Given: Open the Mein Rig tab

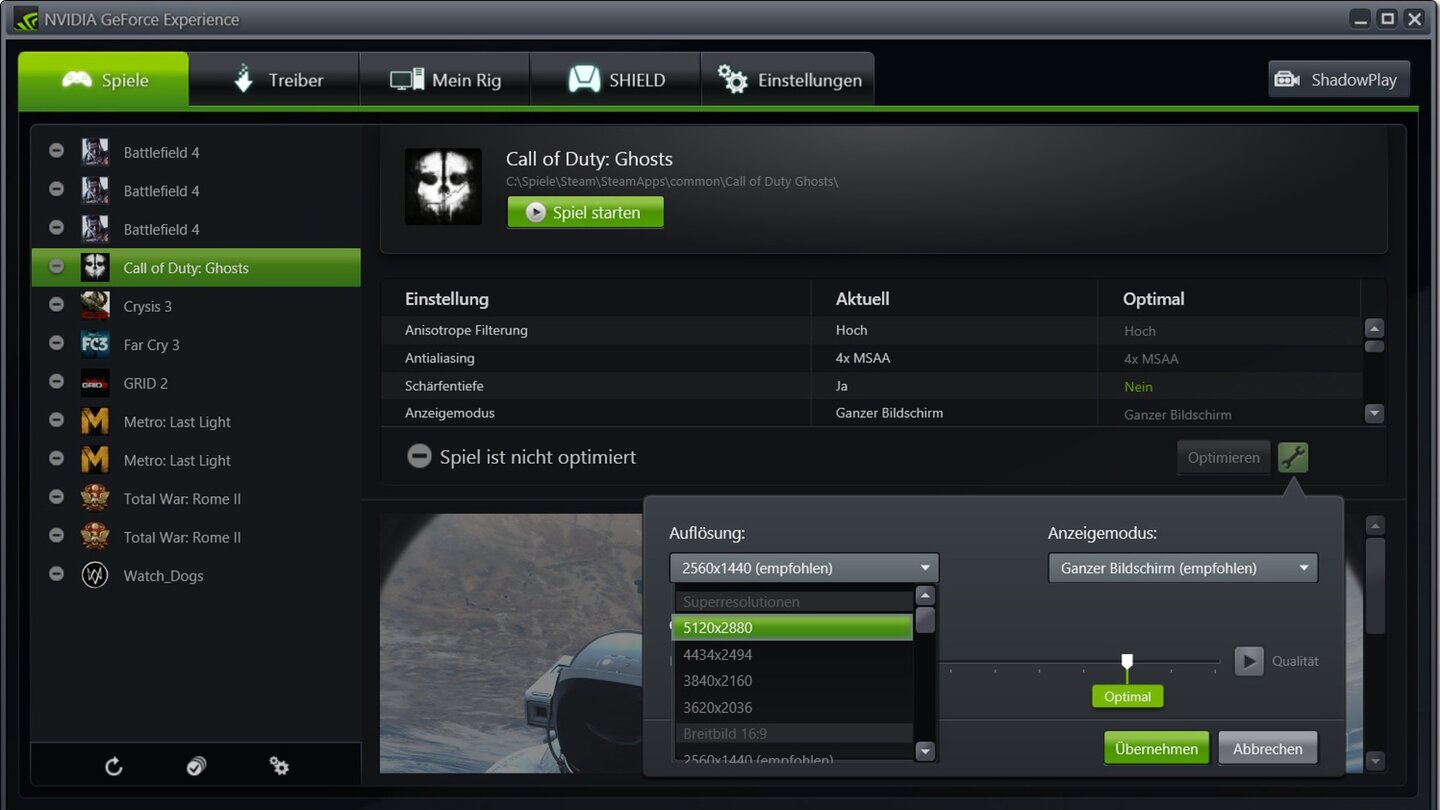Looking at the screenshot, I should click(445, 80).
